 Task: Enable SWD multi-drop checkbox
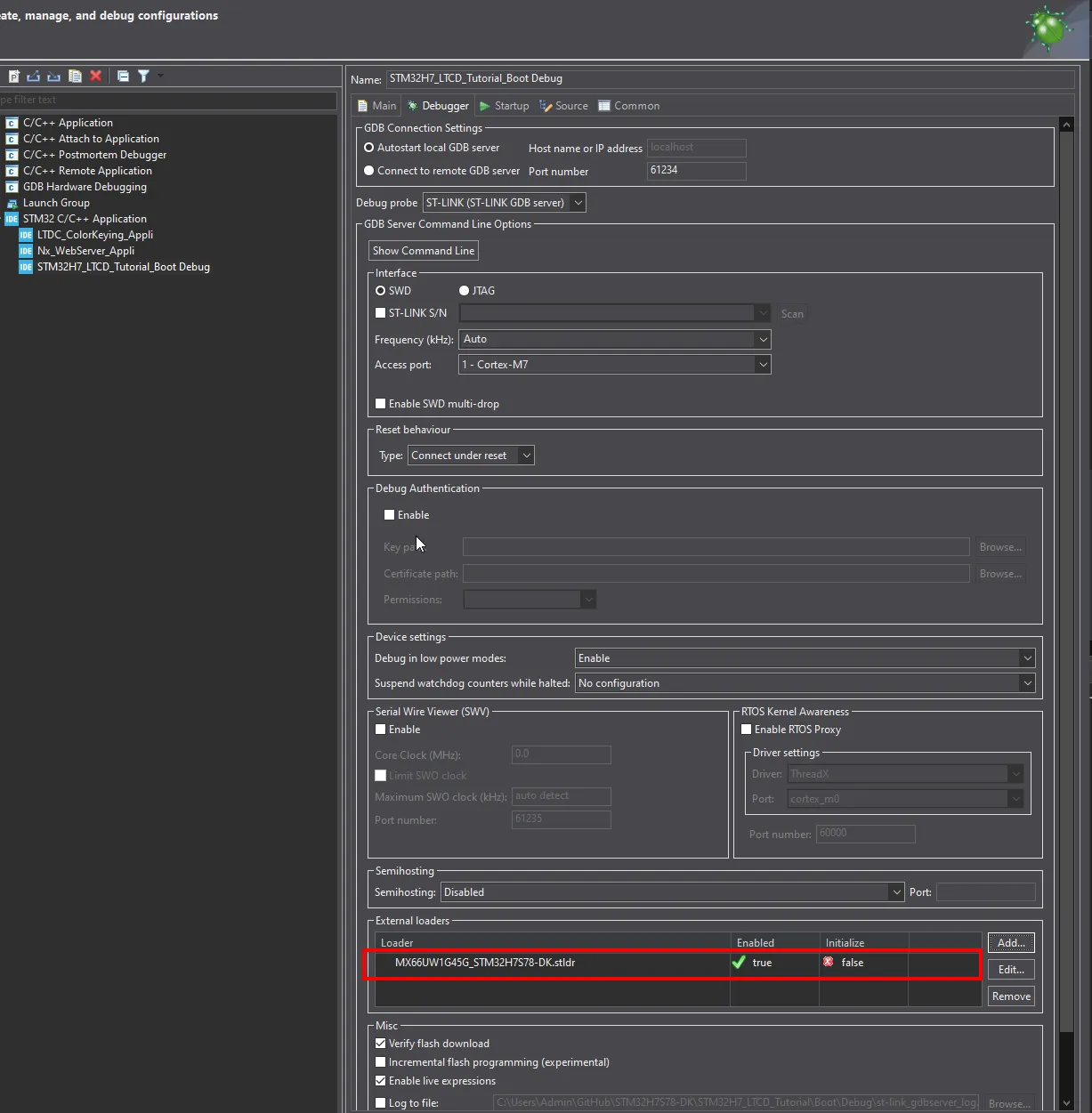(x=380, y=404)
